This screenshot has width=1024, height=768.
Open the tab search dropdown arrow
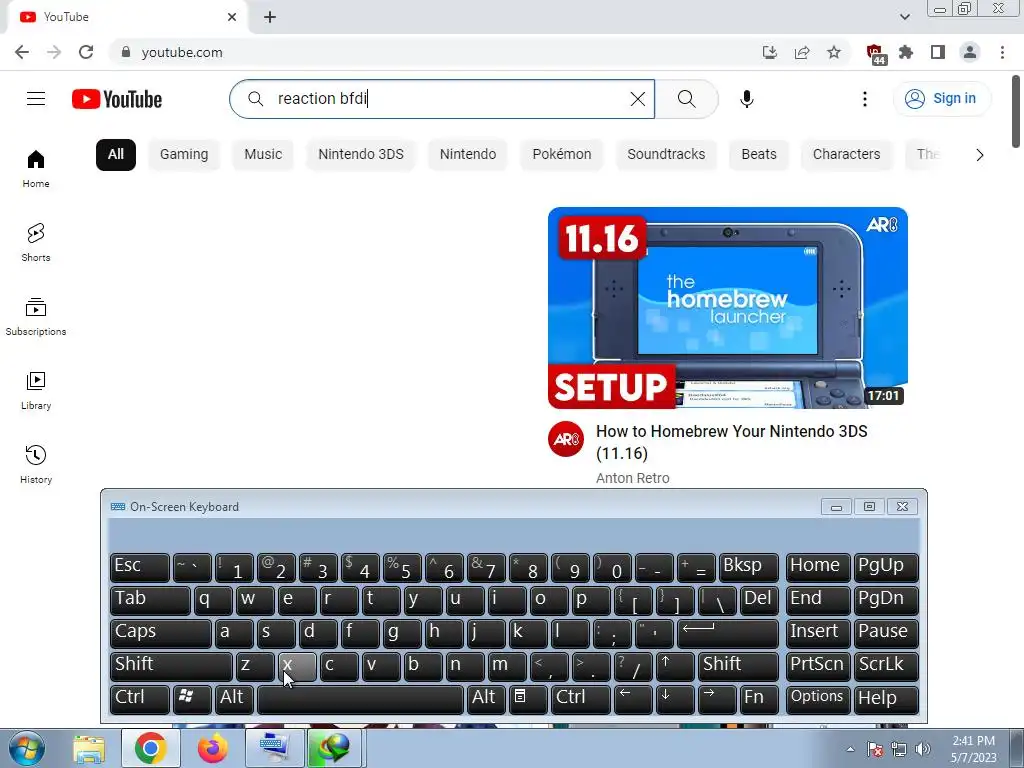tap(904, 17)
